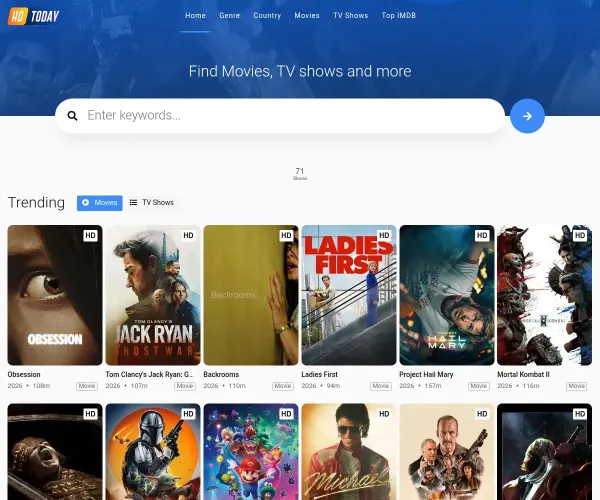Click the HD badge on Mortal Kombat II

pos(580,235)
